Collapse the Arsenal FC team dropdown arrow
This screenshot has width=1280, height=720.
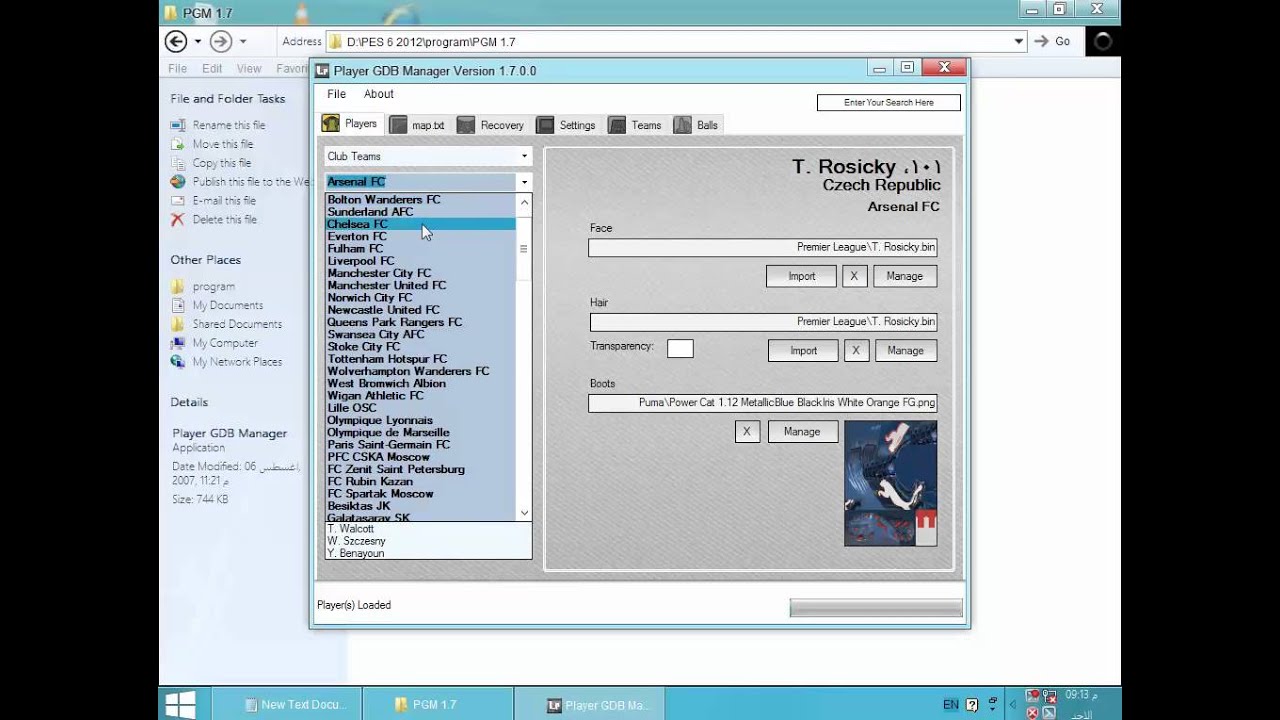(x=524, y=182)
